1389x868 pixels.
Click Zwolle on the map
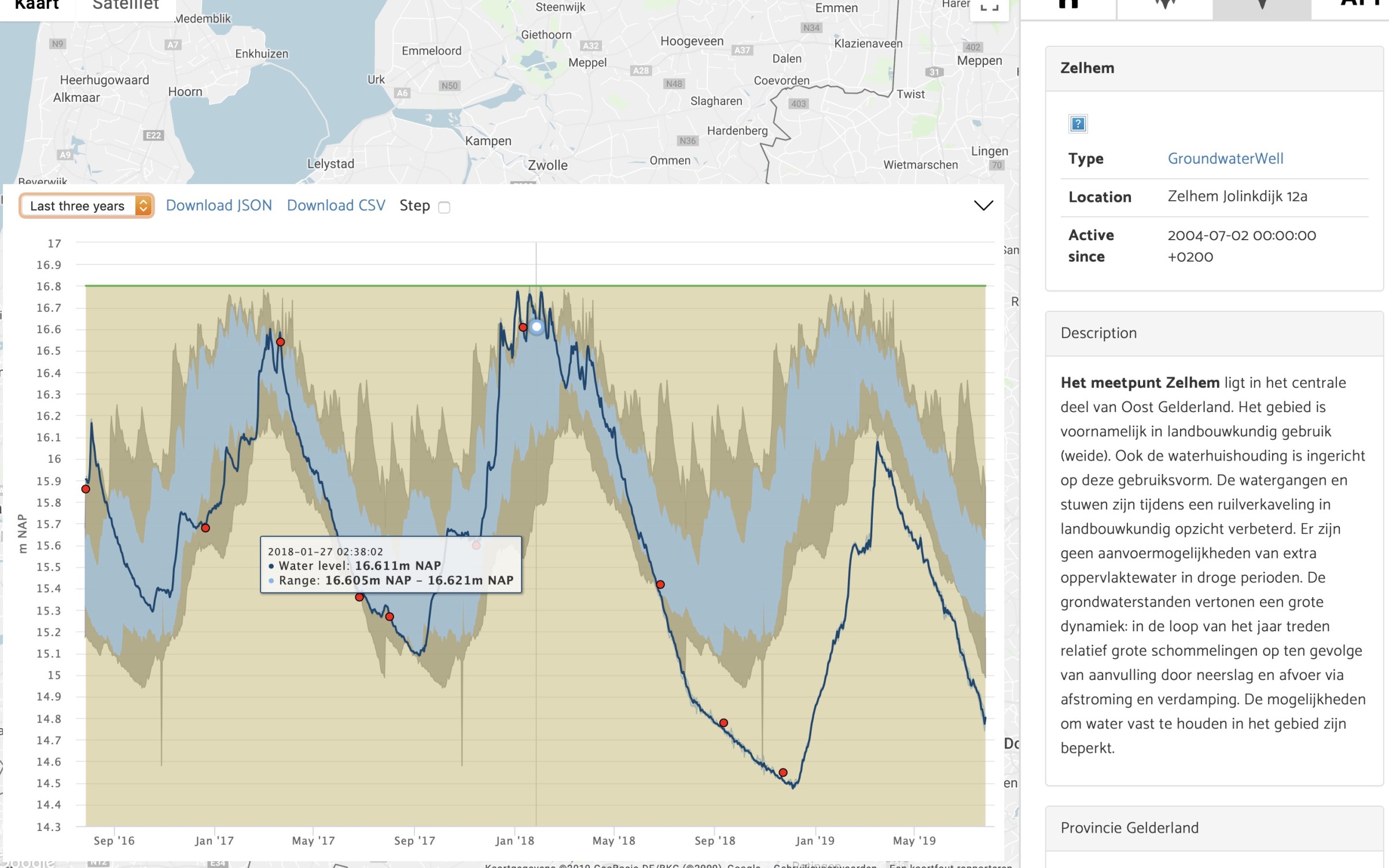click(x=547, y=165)
